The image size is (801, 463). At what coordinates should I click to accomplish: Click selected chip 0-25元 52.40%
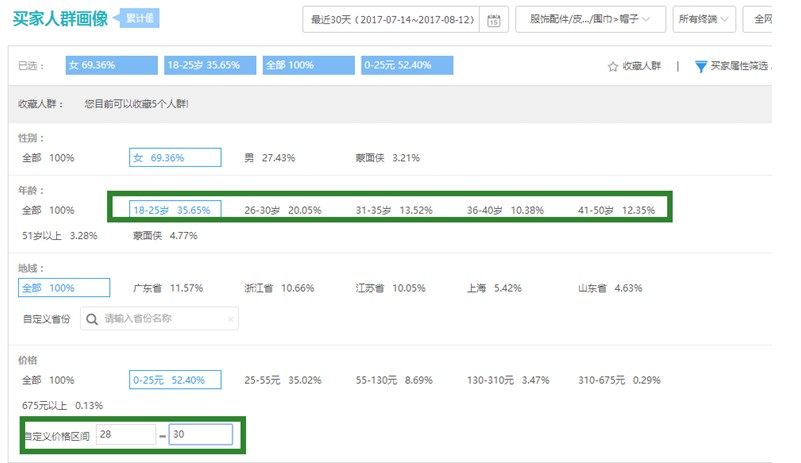point(407,65)
